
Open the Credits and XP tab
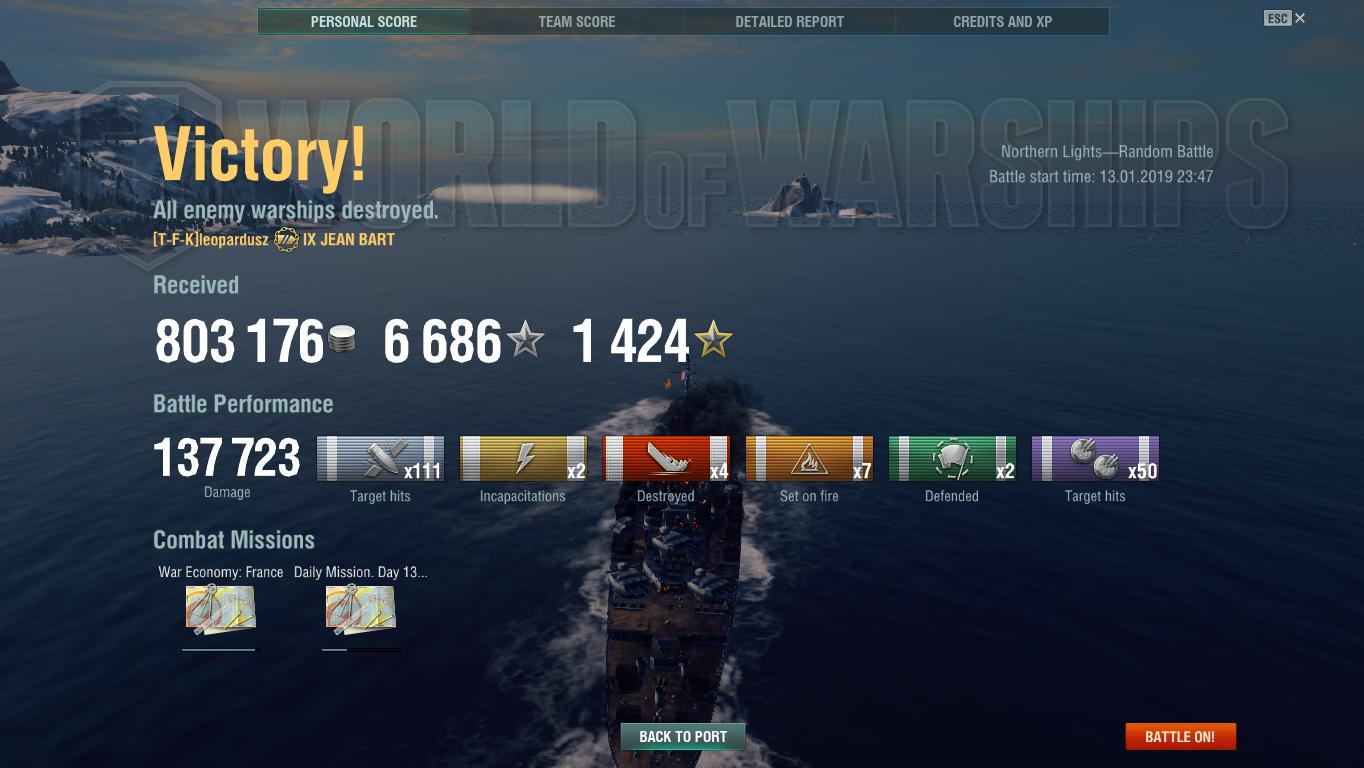(x=1003, y=21)
